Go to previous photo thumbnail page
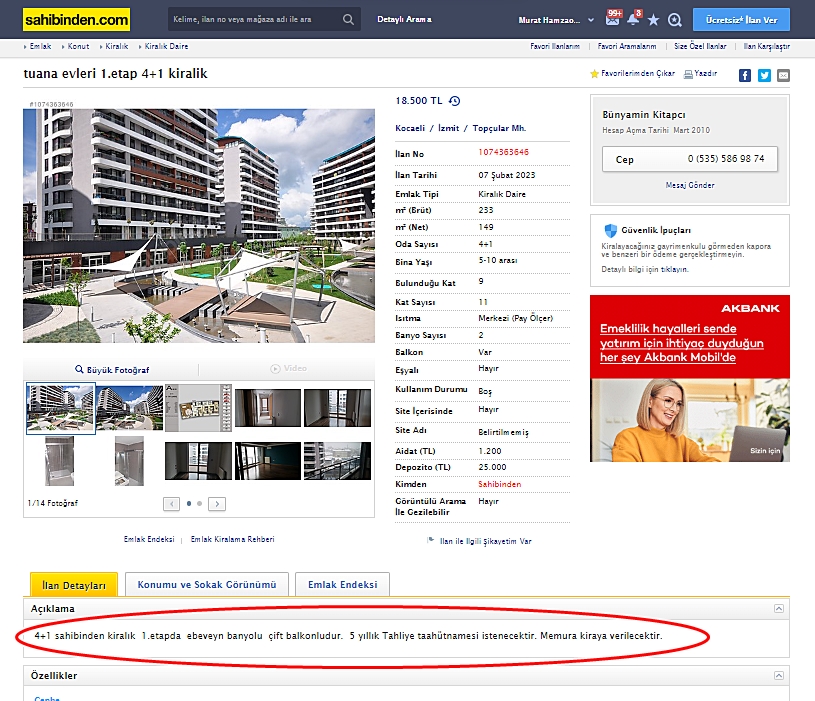The height and width of the screenshot is (701, 815). click(x=172, y=504)
